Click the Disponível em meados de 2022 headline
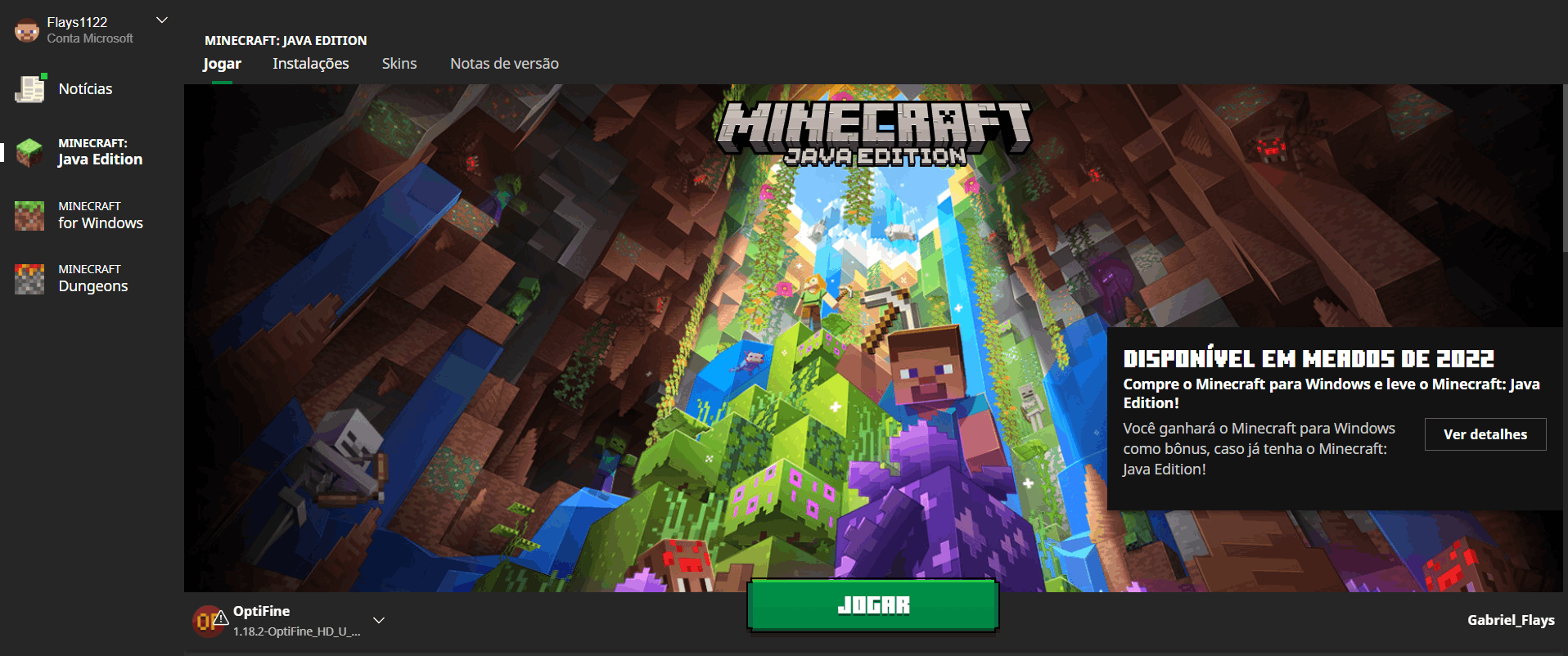The width and height of the screenshot is (1568, 656). (x=1308, y=359)
